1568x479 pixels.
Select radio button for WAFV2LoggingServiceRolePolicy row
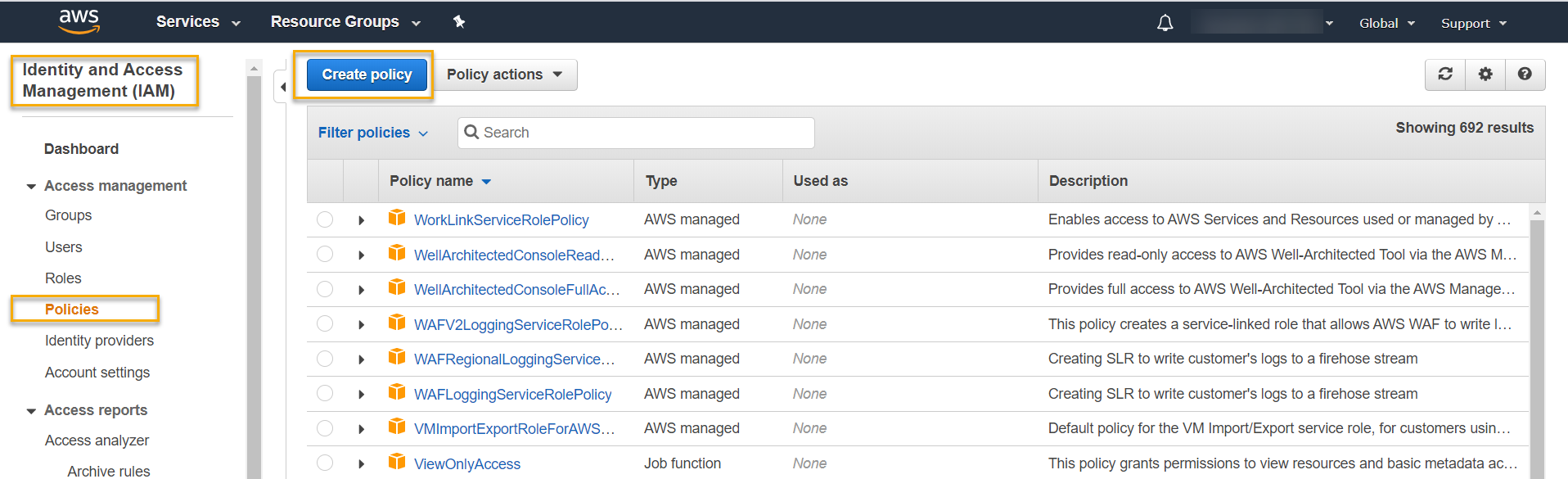[x=325, y=324]
